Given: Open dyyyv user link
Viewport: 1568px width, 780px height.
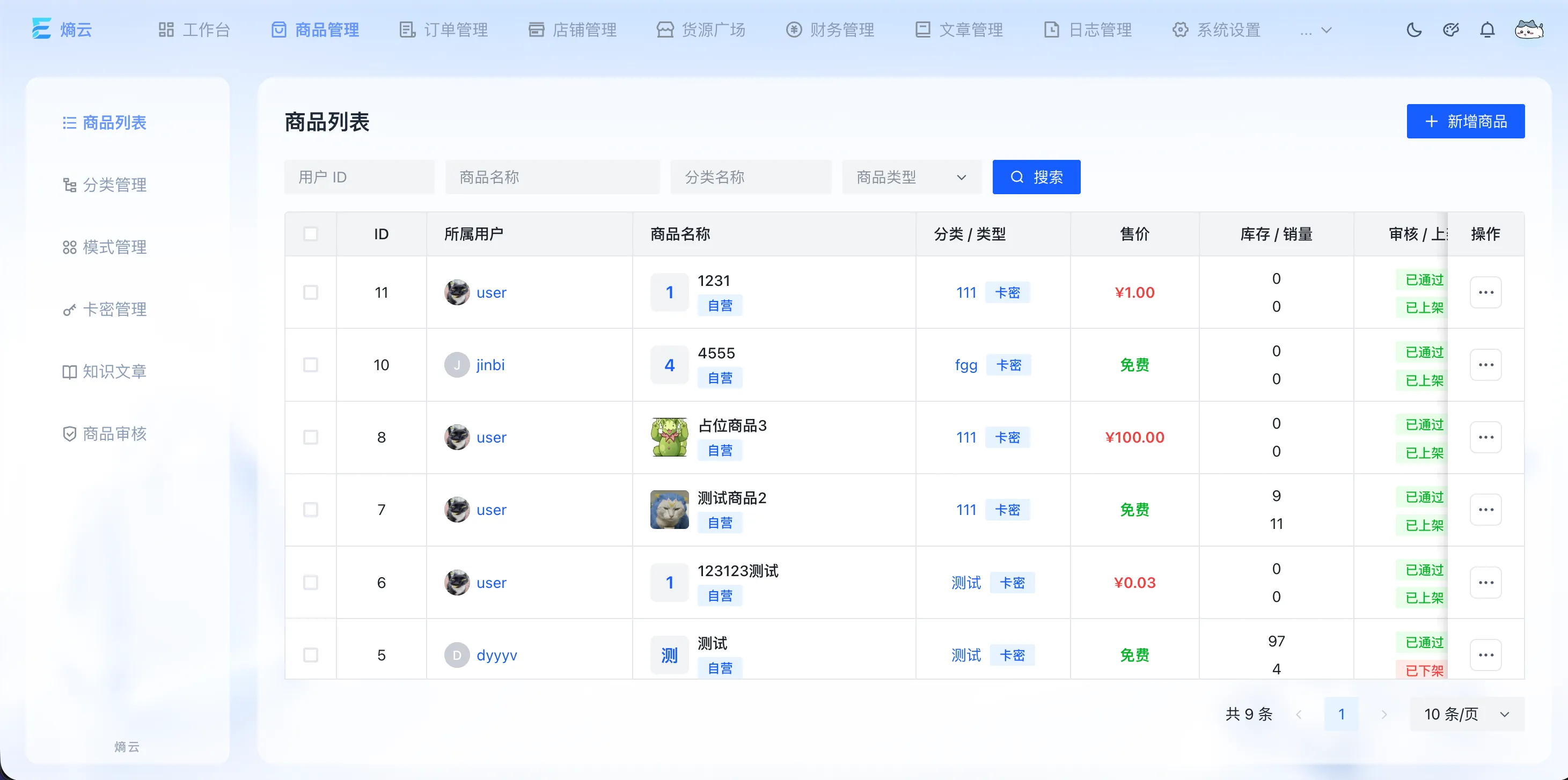Looking at the screenshot, I should click(497, 655).
